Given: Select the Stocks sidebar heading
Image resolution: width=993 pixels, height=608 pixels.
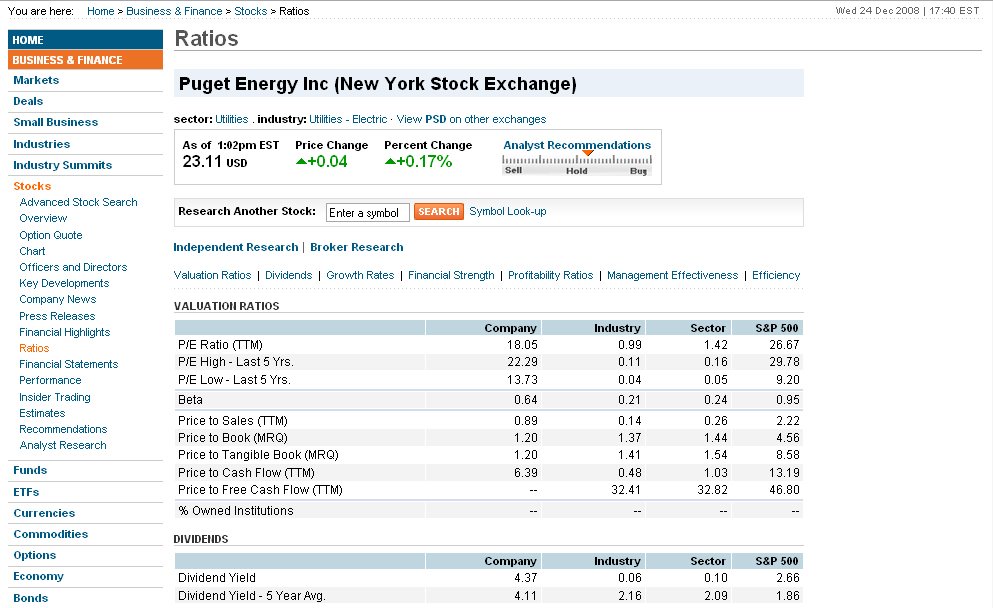Looking at the screenshot, I should pos(32,186).
